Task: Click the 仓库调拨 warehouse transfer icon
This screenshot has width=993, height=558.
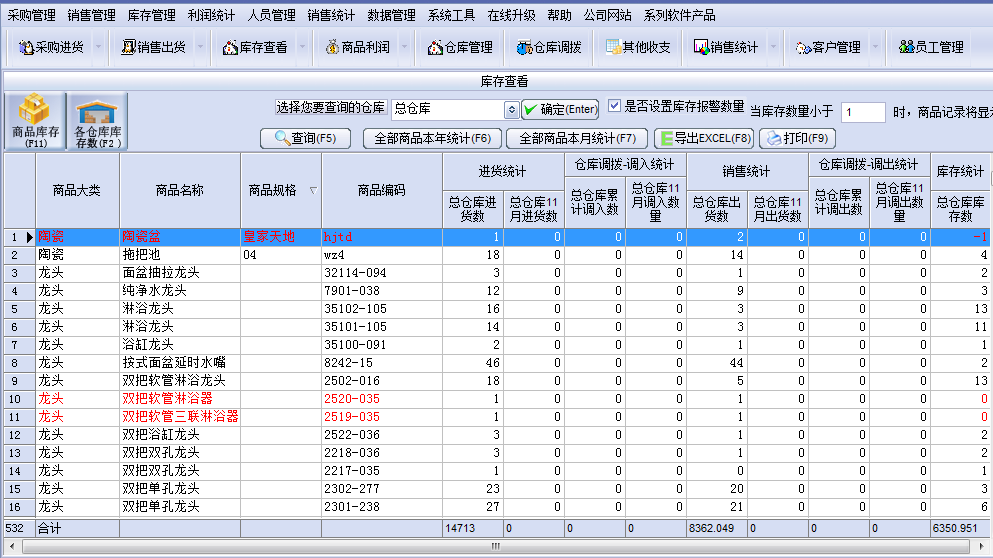Action: pyautogui.click(x=549, y=47)
